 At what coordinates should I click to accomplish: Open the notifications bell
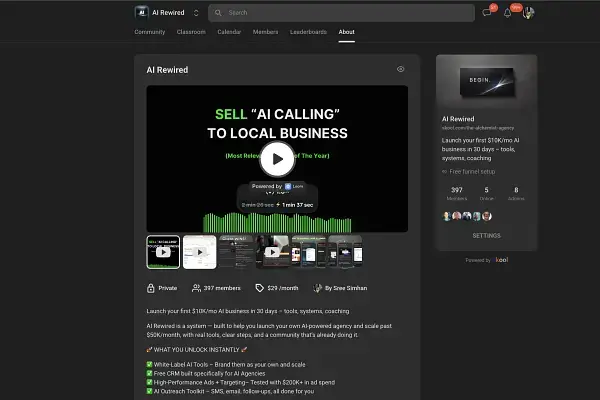(x=507, y=13)
